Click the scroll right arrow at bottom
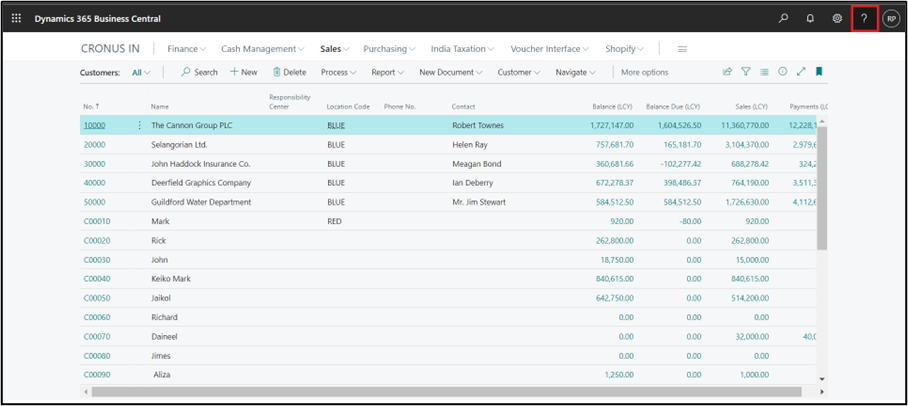Image resolution: width=908 pixels, height=406 pixels. 822,392
